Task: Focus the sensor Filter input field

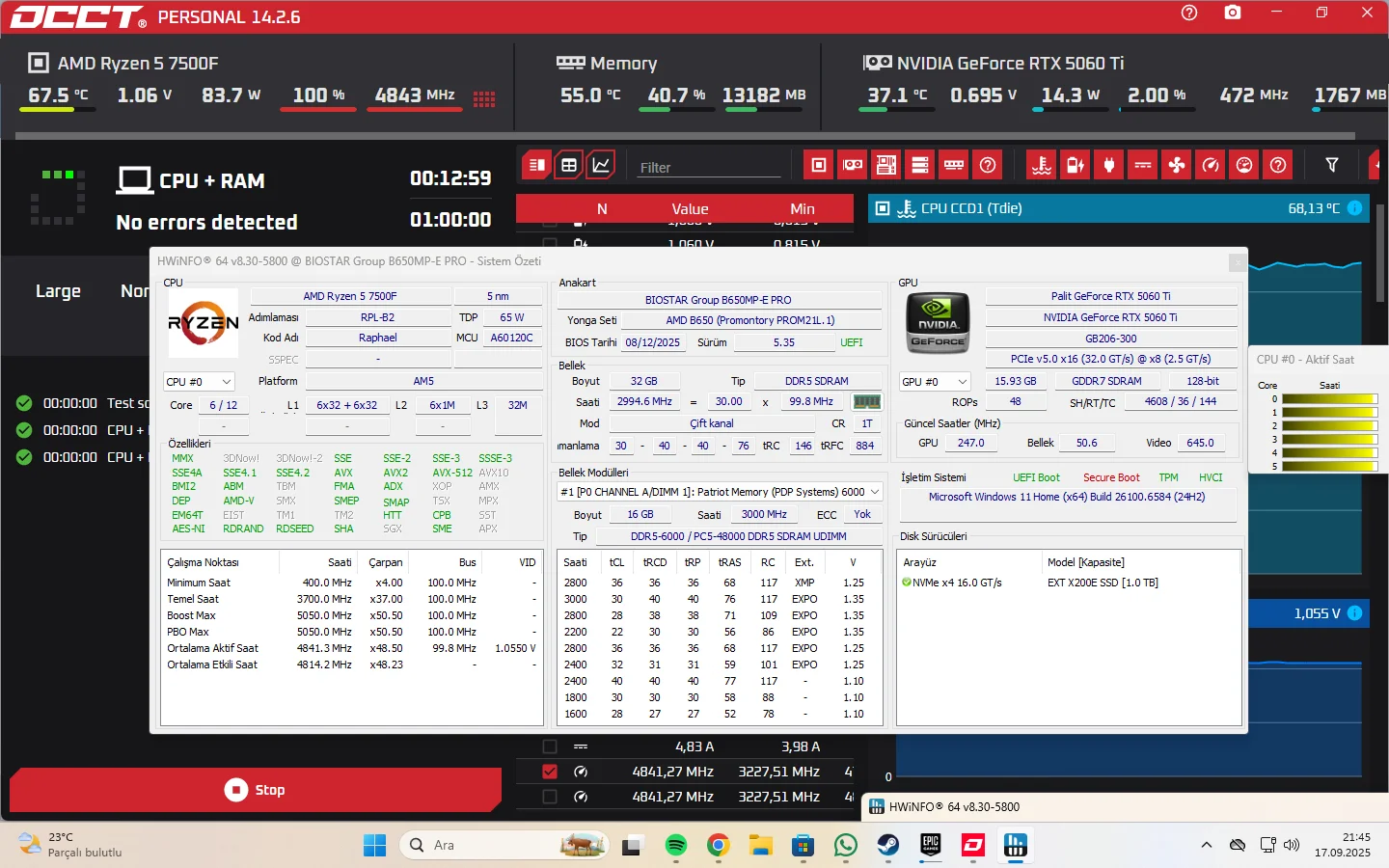Action: point(707,167)
